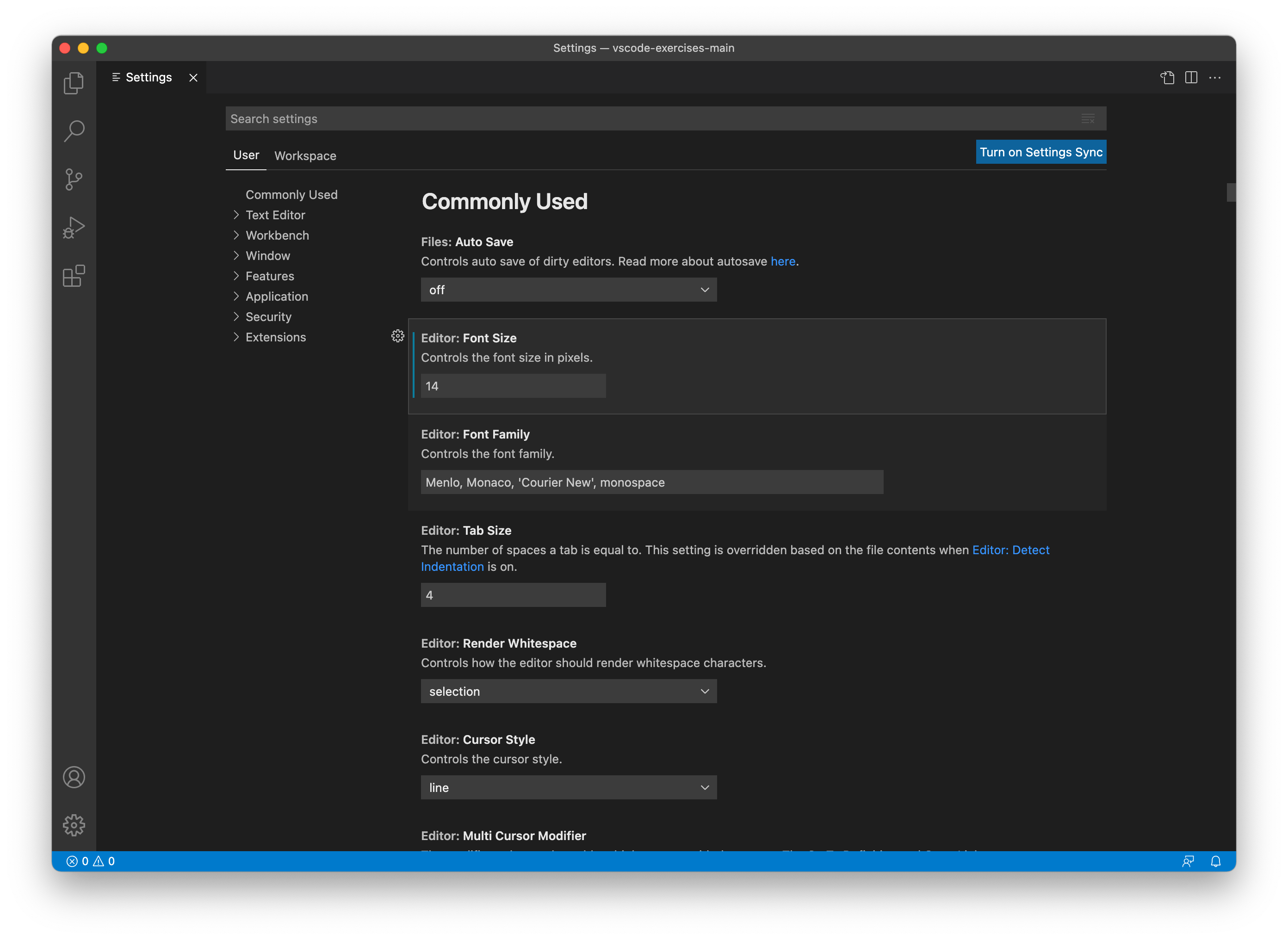Image resolution: width=1288 pixels, height=940 pixels.
Task: Open the More Actions ellipsis icon
Action: pos(1215,77)
